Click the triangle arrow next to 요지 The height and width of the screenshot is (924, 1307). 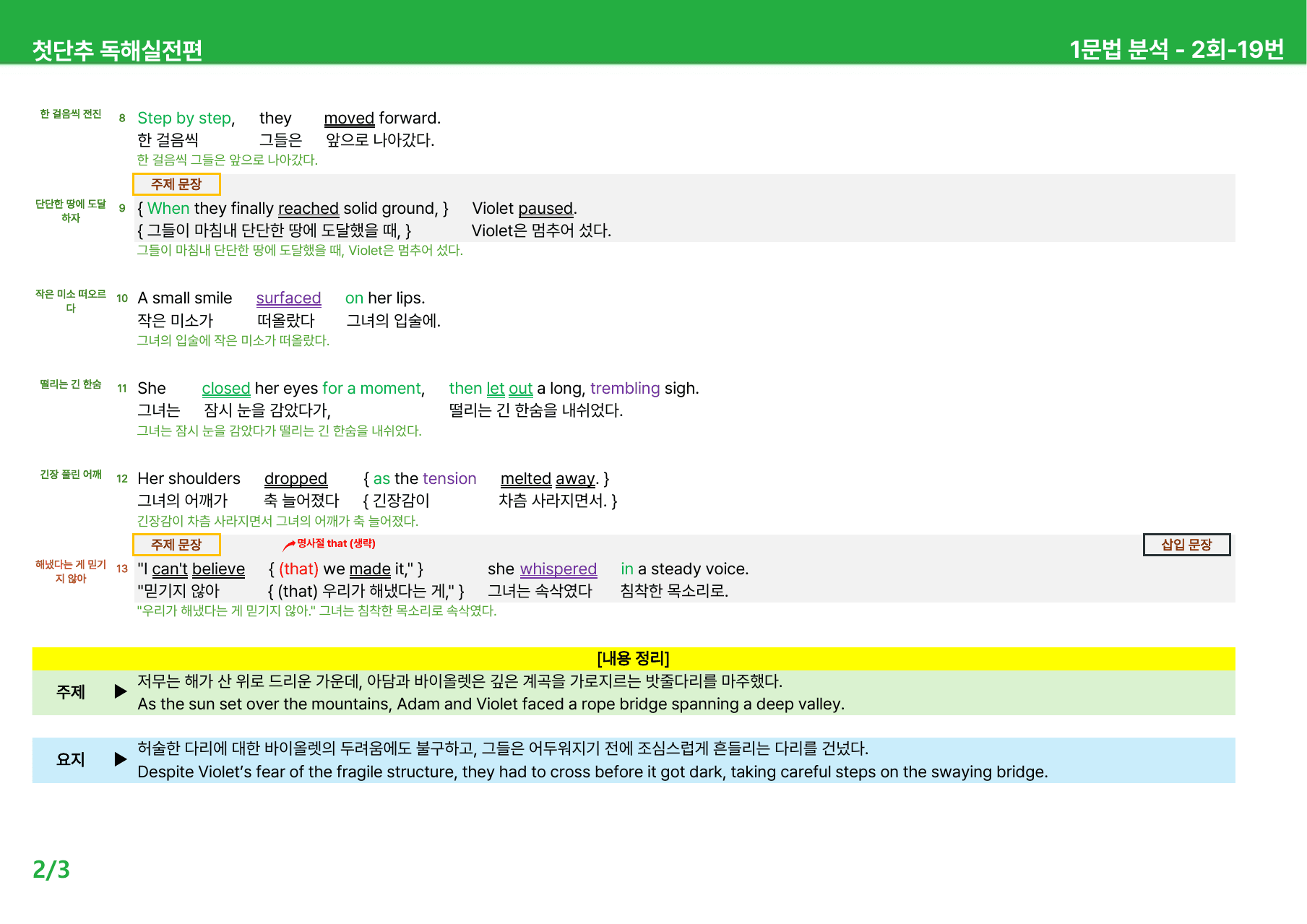[x=121, y=759]
